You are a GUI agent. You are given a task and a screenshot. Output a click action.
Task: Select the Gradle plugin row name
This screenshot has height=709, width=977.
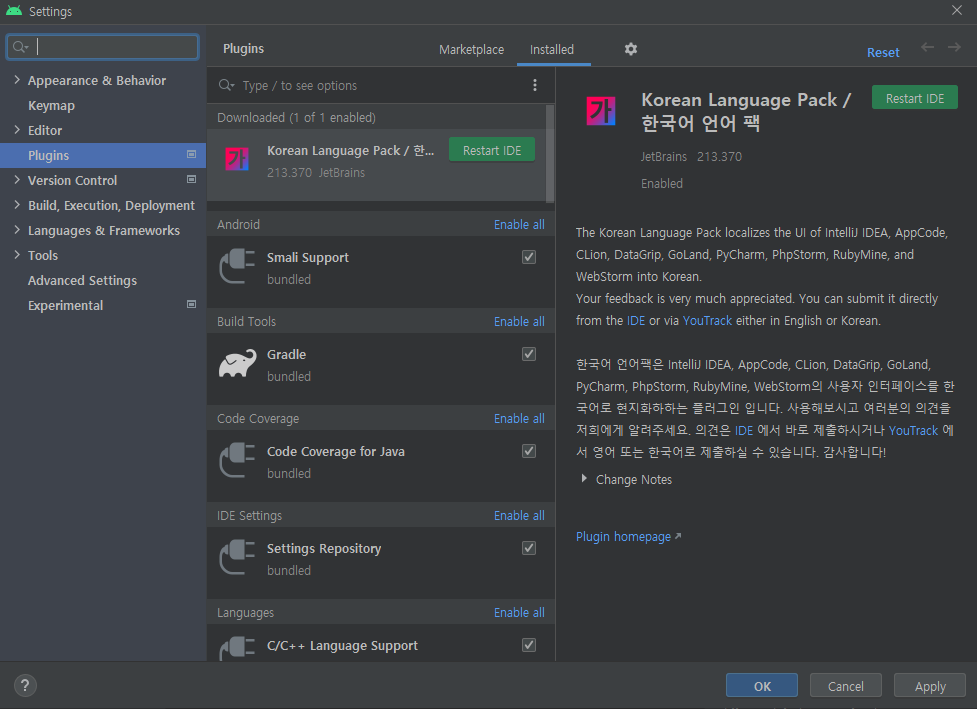tap(287, 354)
